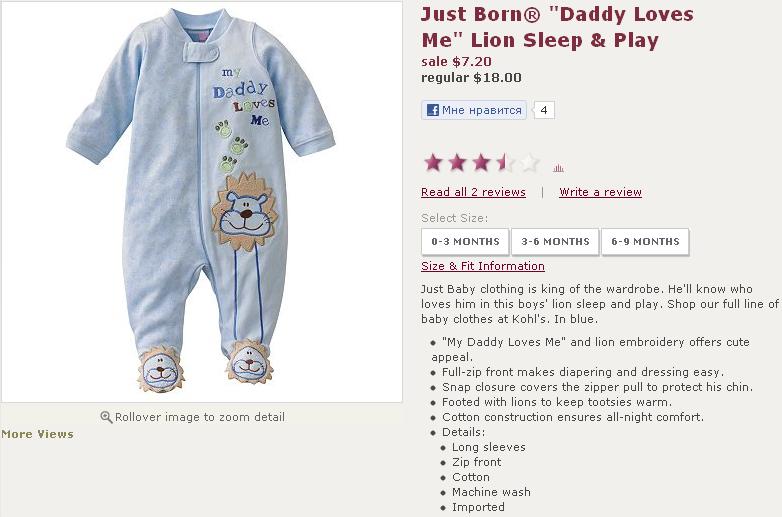Click the More Views heading

[x=37, y=434]
